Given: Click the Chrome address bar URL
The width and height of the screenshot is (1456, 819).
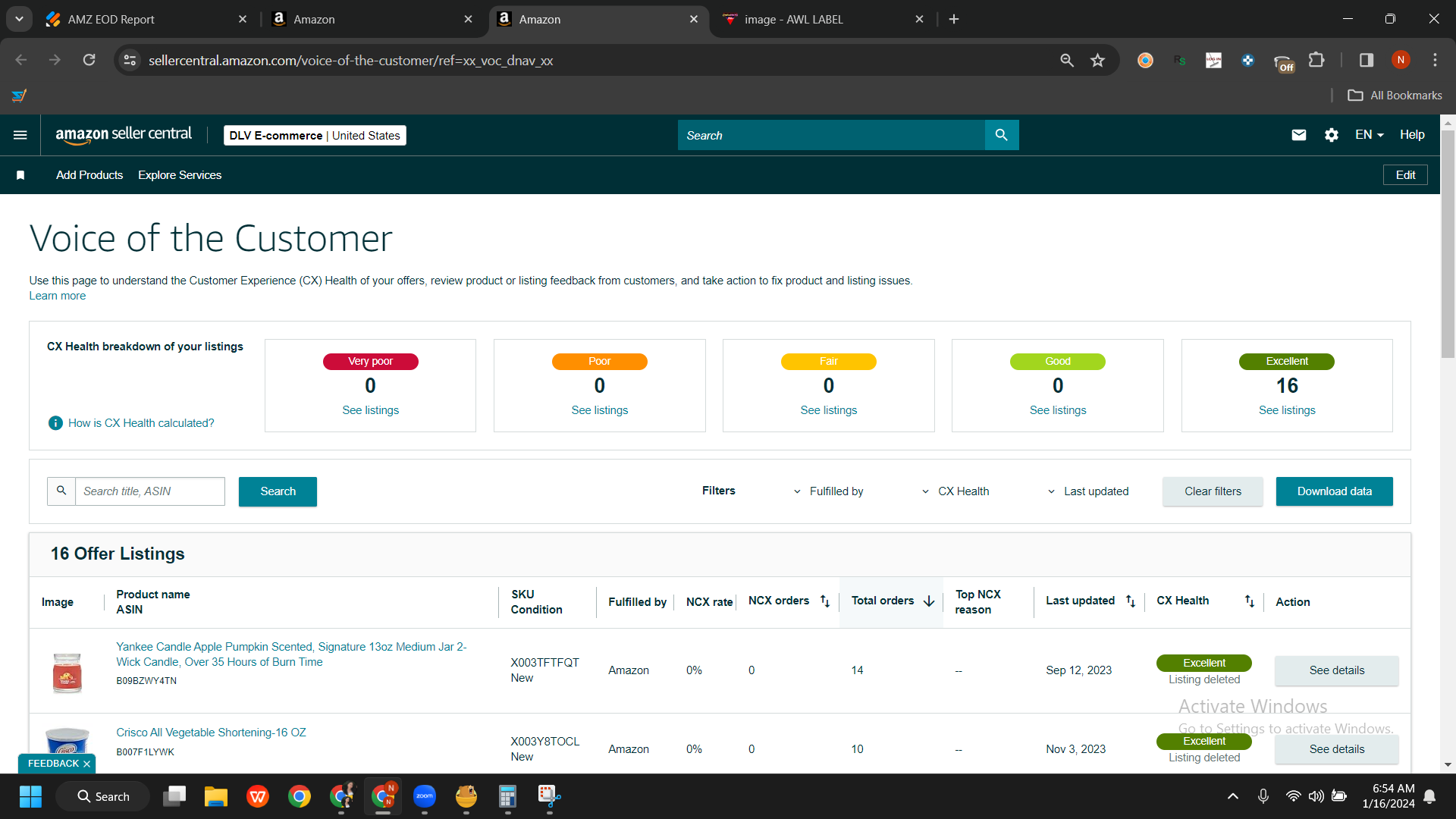Looking at the screenshot, I should coord(350,61).
